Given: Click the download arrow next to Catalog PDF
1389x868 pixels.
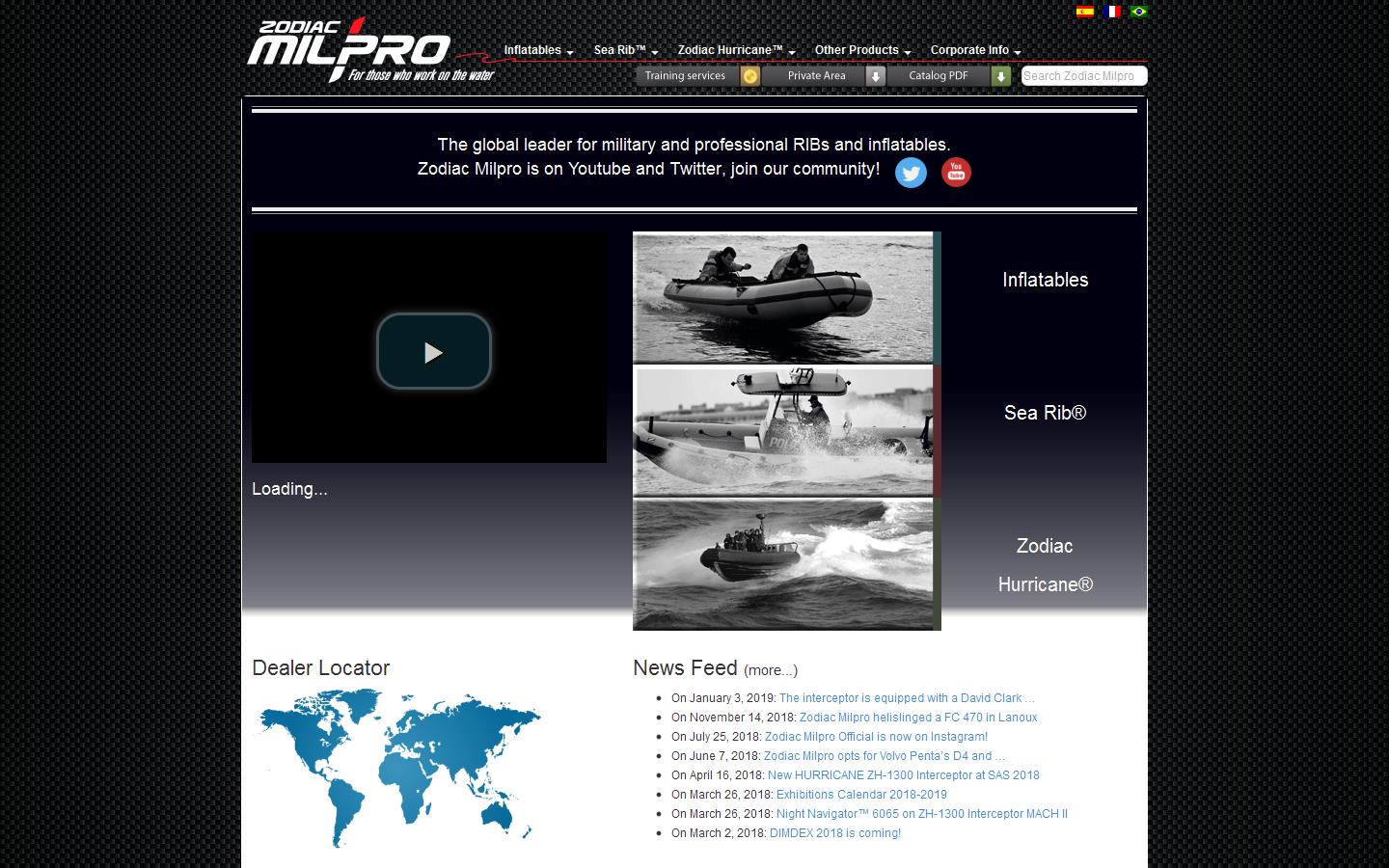Looking at the screenshot, I should pos(1002,75).
